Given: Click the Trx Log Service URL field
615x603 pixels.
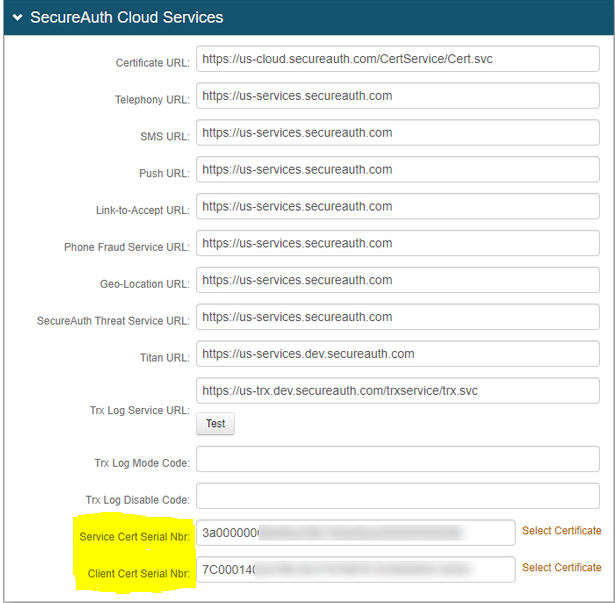Looking at the screenshot, I should pyautogui.click(x=398, y=391).
